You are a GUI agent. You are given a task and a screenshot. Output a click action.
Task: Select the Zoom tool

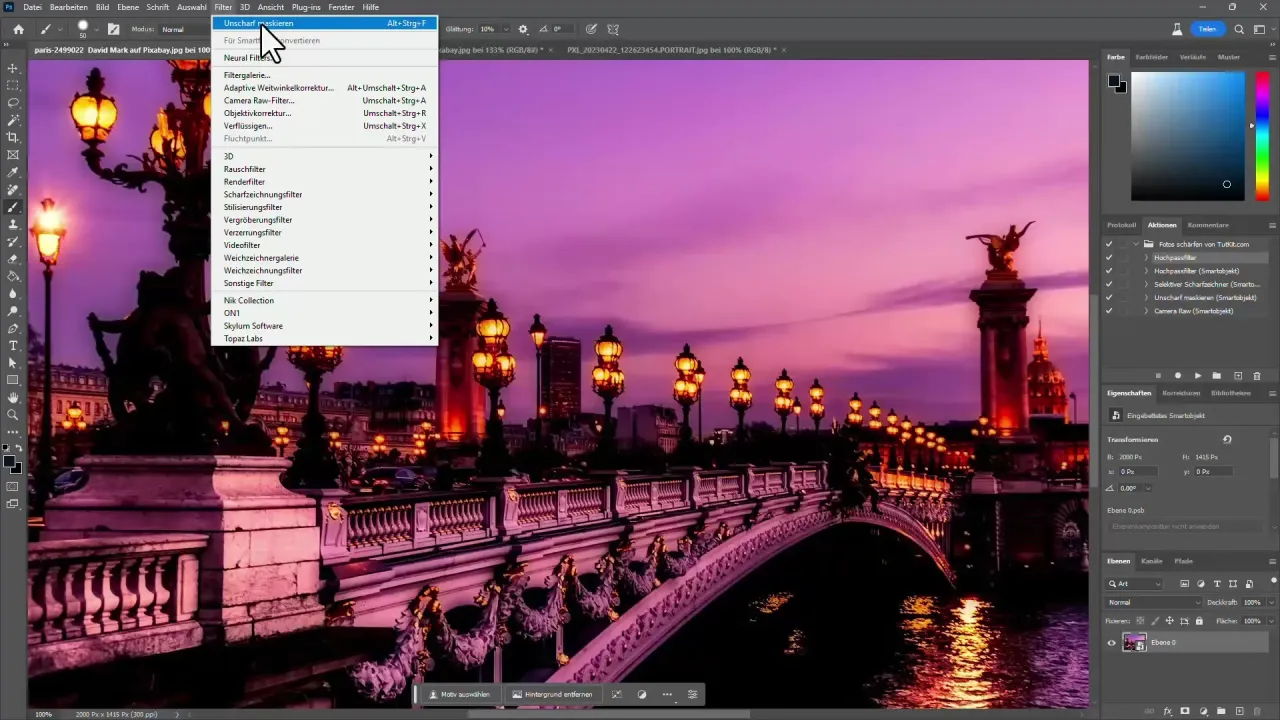(x=13, y=414)
